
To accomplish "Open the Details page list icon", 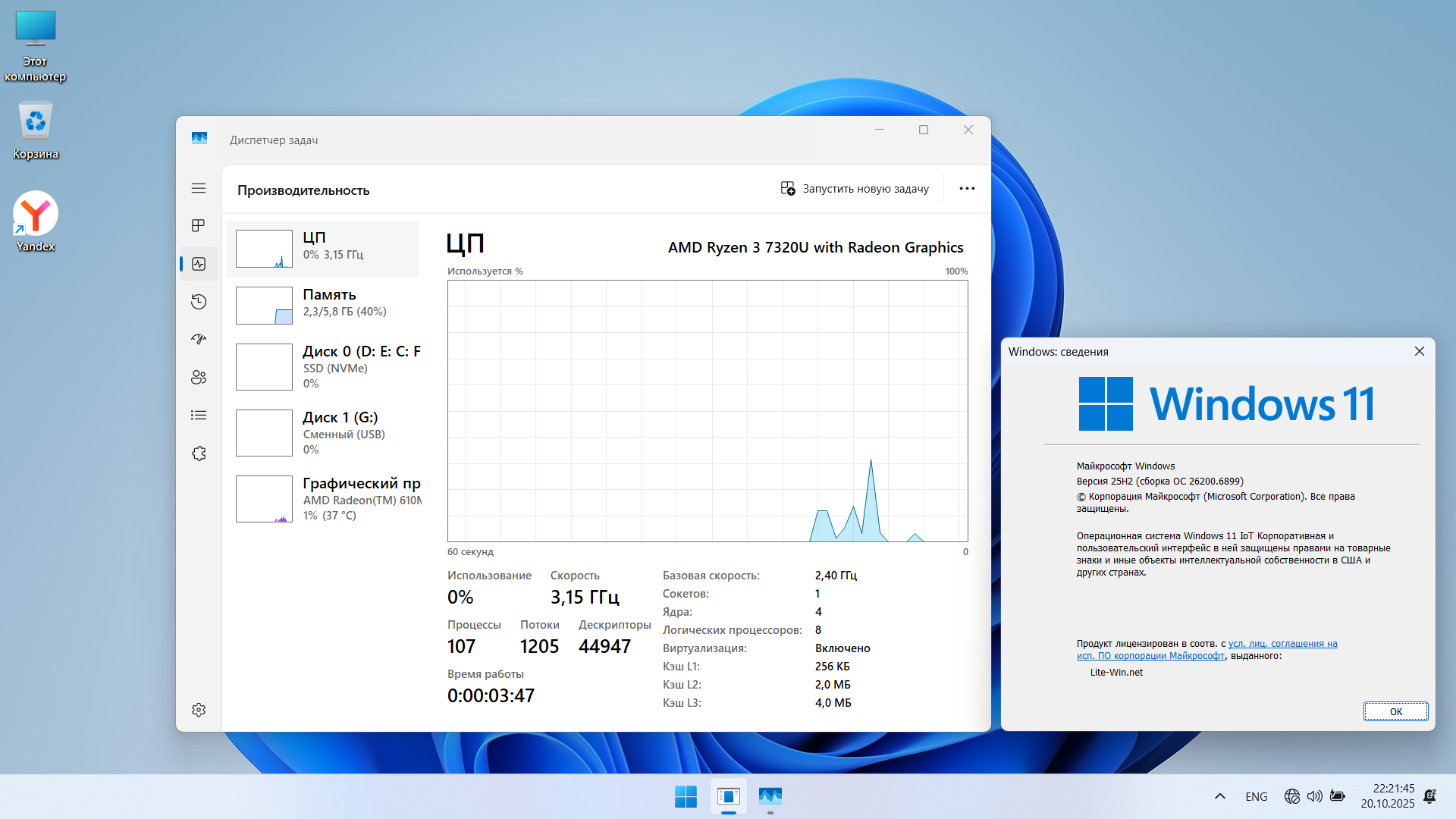I will (x=199, y=415).
